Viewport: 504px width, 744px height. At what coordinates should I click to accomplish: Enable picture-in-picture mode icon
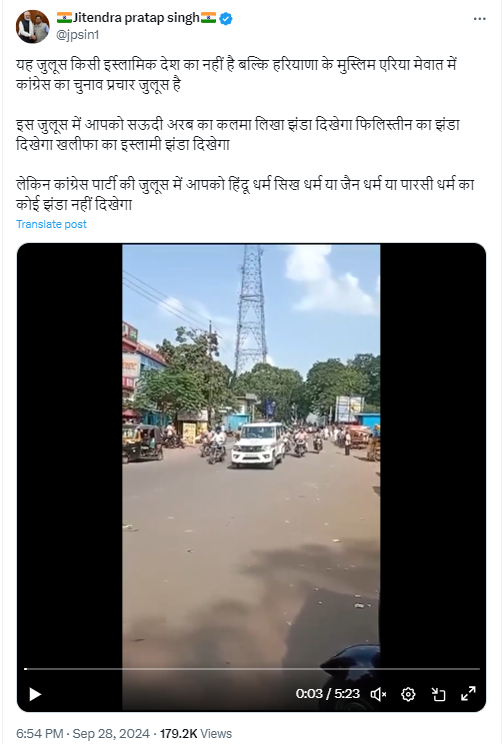point(439,694)
